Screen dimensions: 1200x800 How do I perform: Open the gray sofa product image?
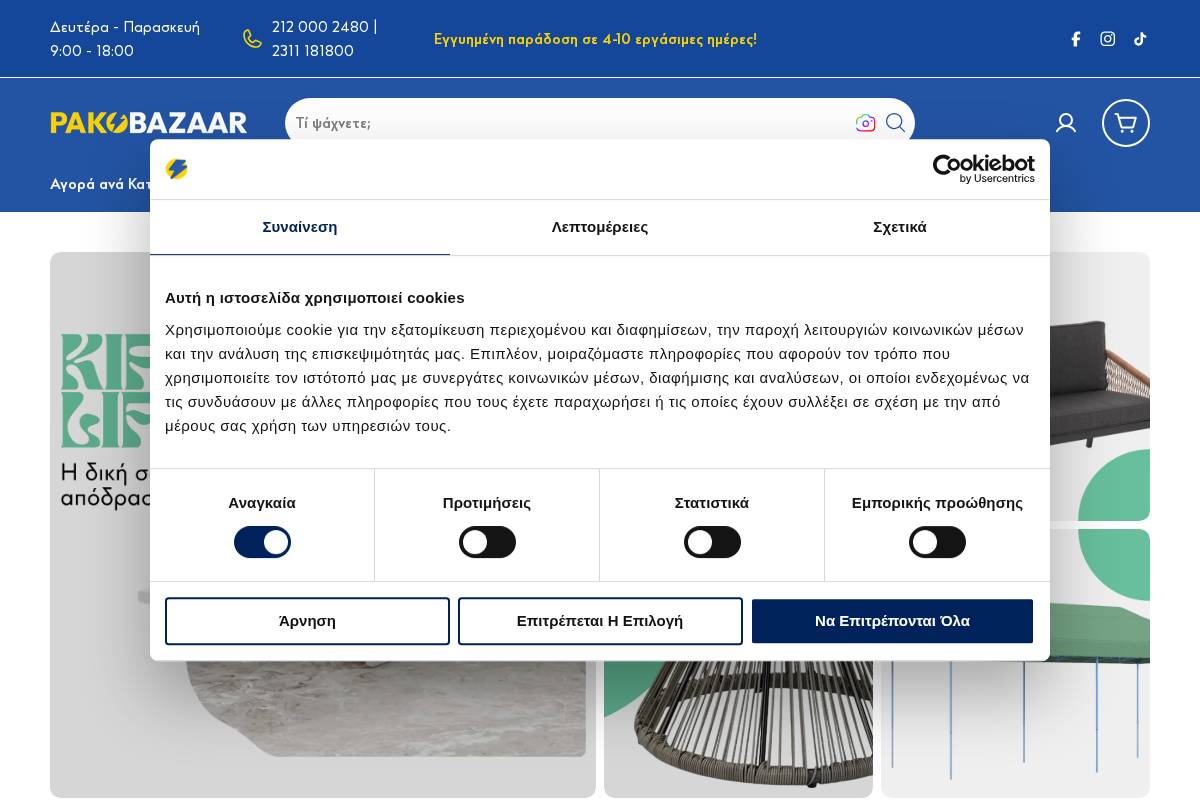[x=1100, y=386]
